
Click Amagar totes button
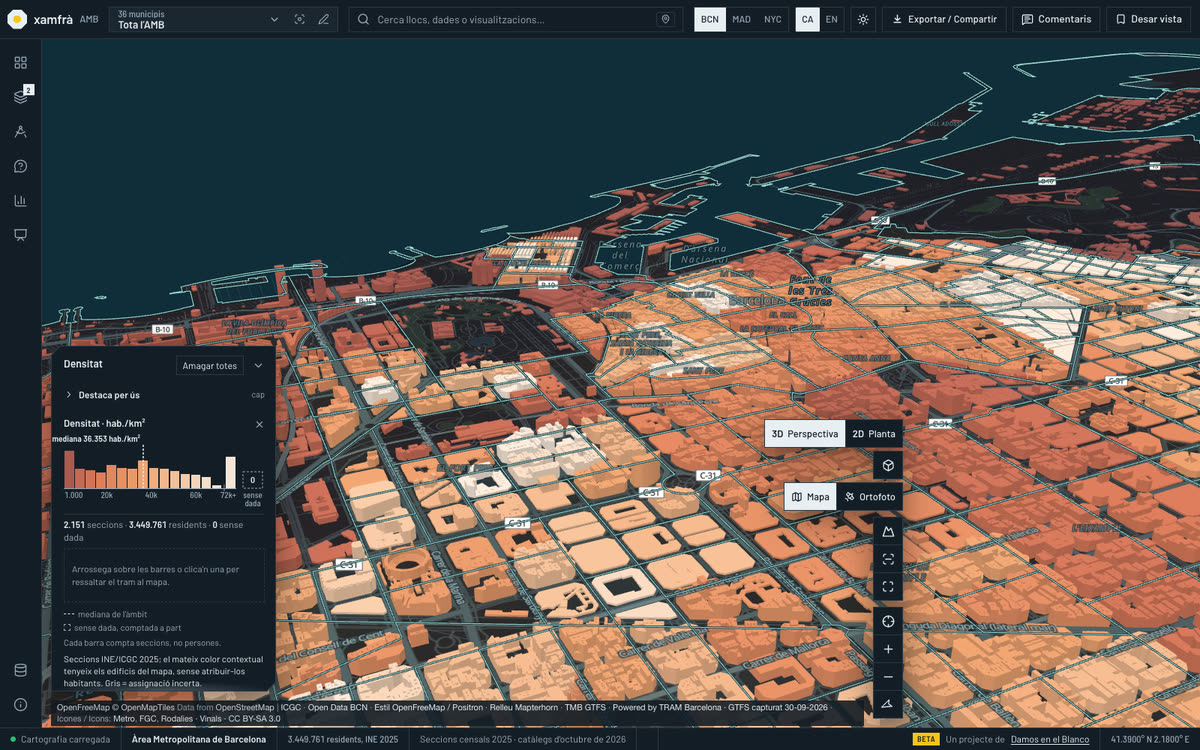[210, 366]
